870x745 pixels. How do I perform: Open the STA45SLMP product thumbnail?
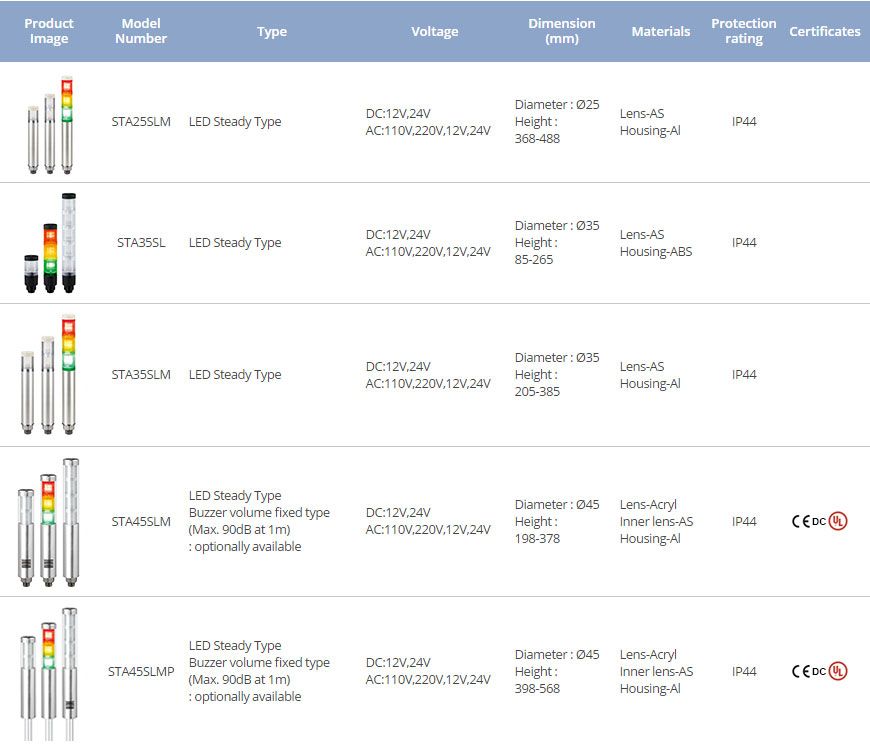[50, 672]
